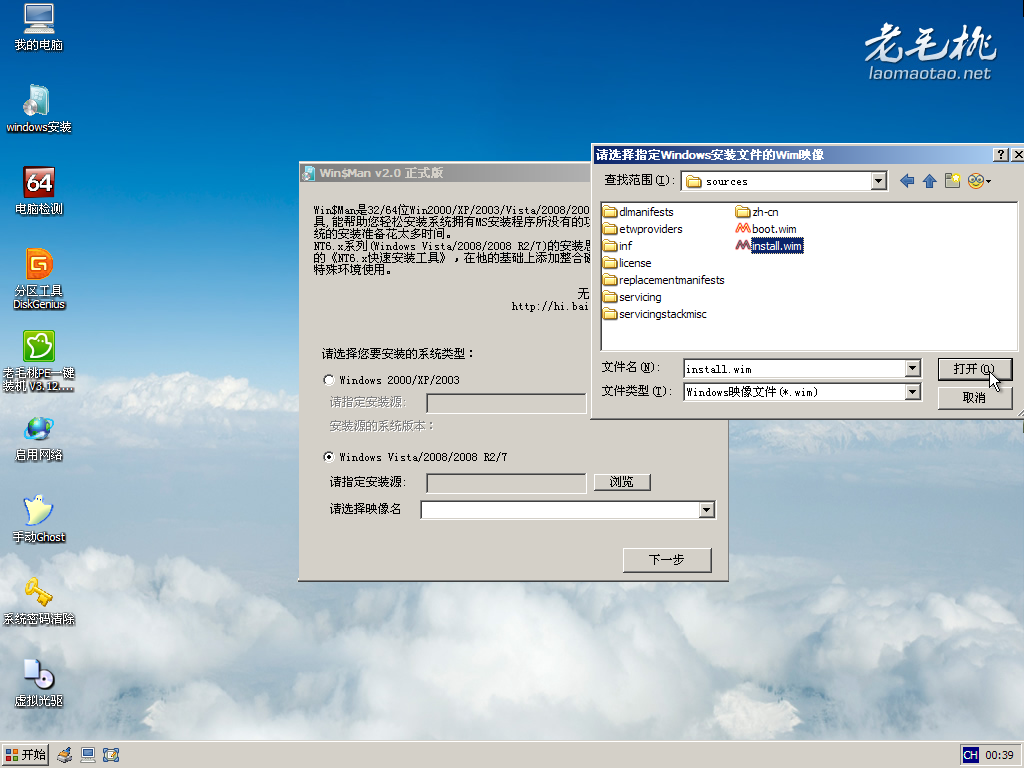Select the zh-cn folder
Viewport: 1024px width, 768px height.
coord(757,212)
